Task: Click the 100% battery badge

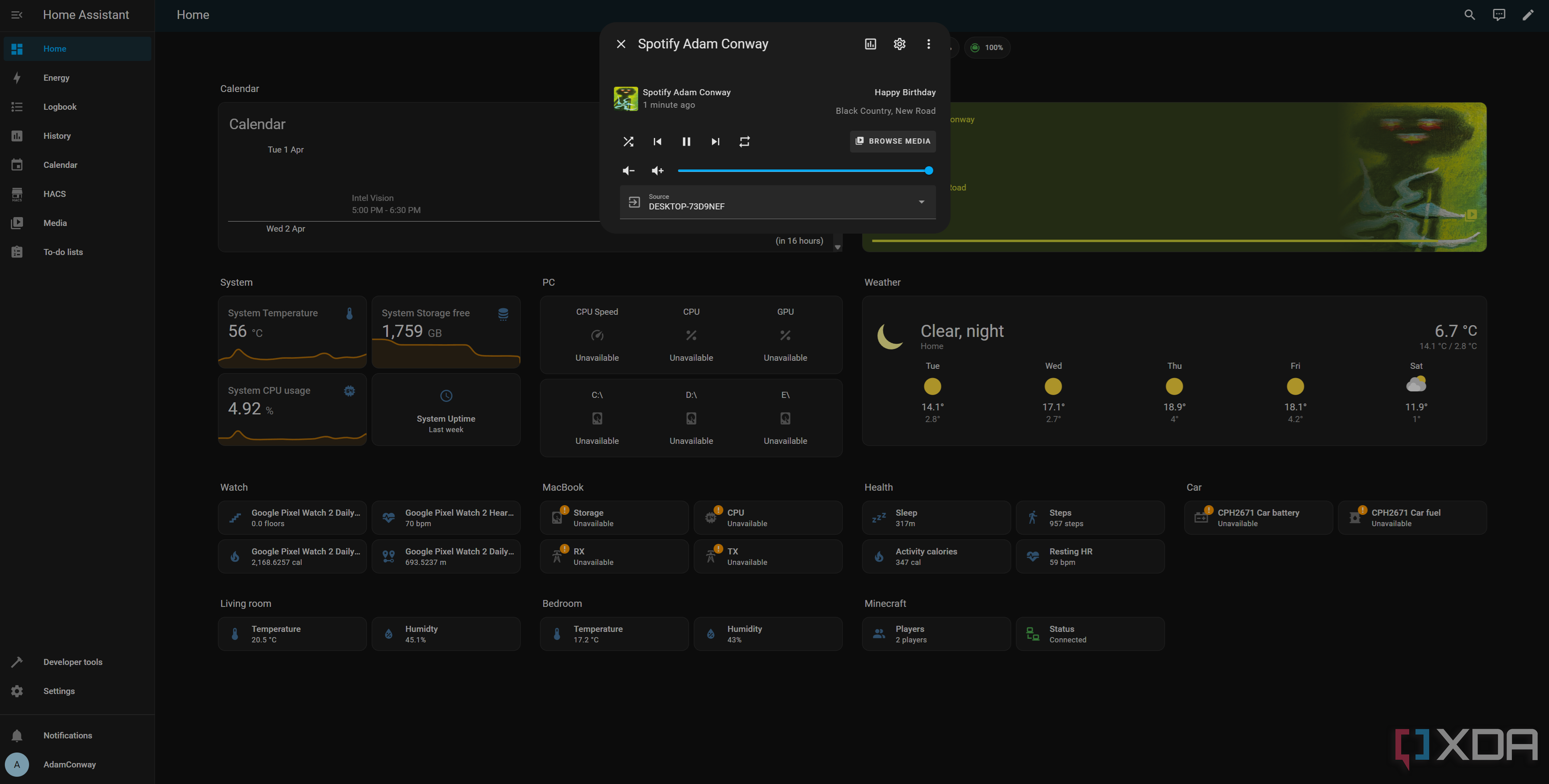Action: click(x=987, y=48)
